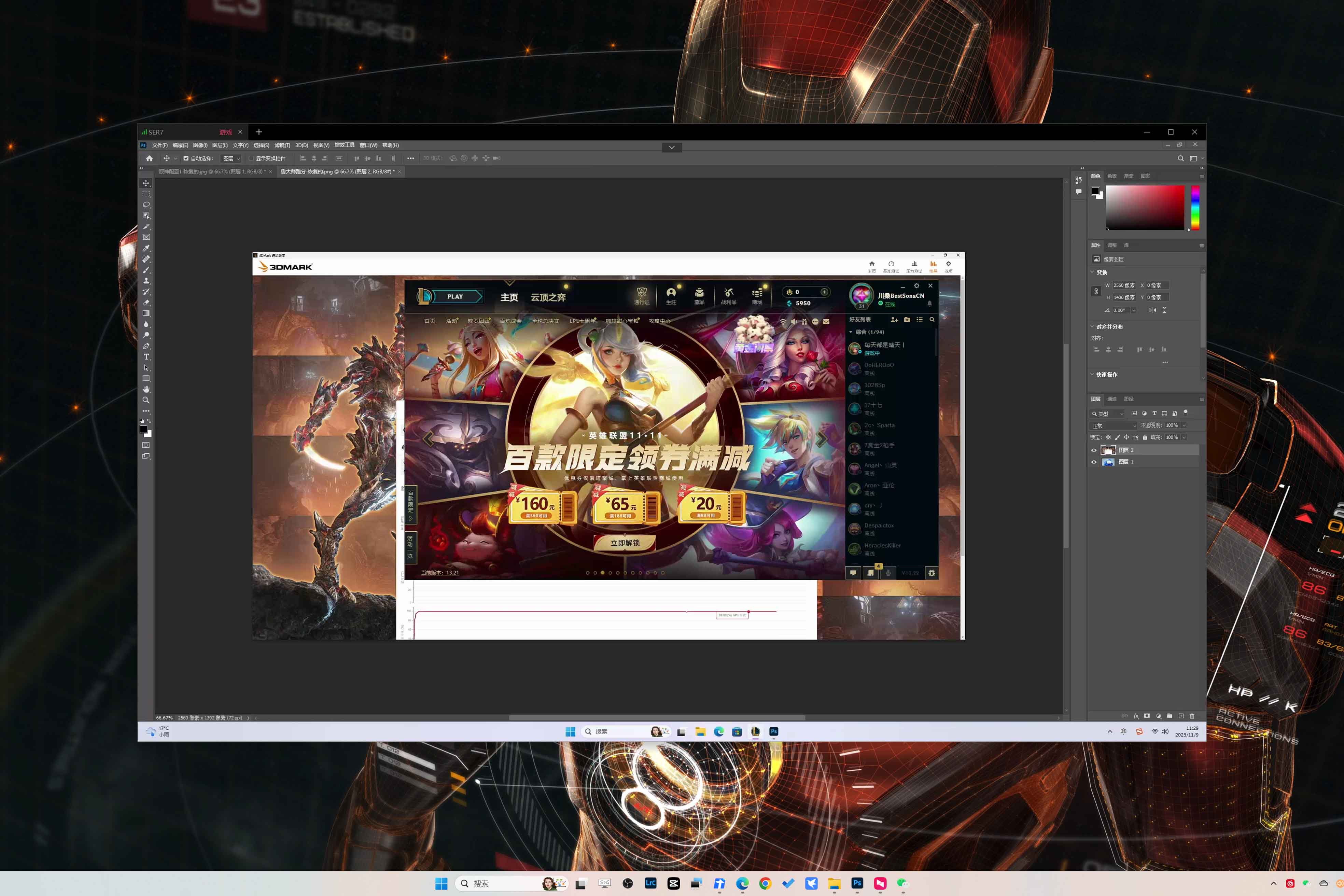Click more options ellipsis in options bar
This screenshot has width=1344, height=896.
click(x=410, y=158)
